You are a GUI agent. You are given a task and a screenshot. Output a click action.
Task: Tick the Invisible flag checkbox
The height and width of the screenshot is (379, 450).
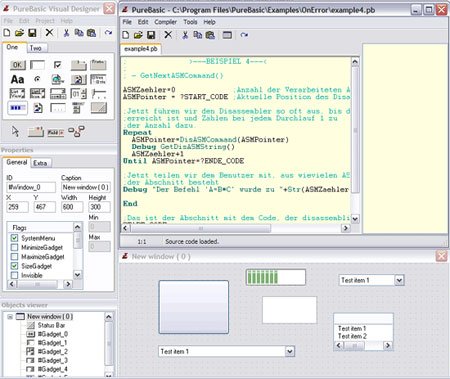(x=14, y=275)
